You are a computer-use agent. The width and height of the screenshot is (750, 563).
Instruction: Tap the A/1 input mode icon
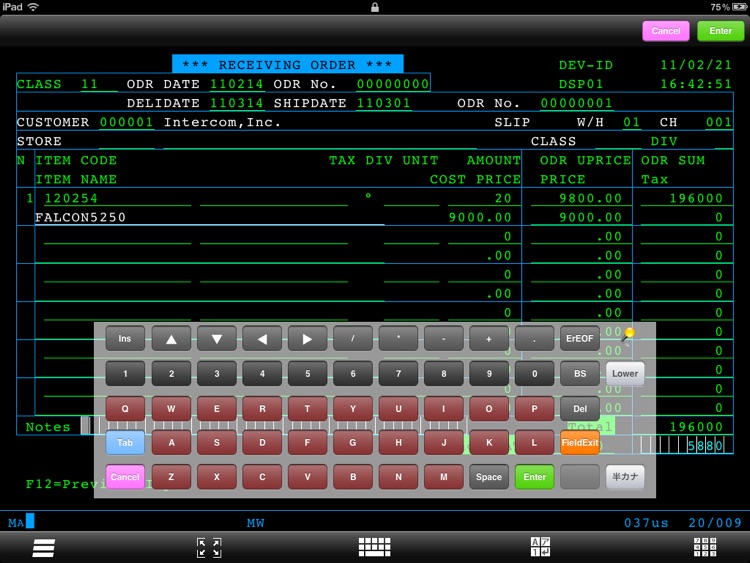coord(540,547)
